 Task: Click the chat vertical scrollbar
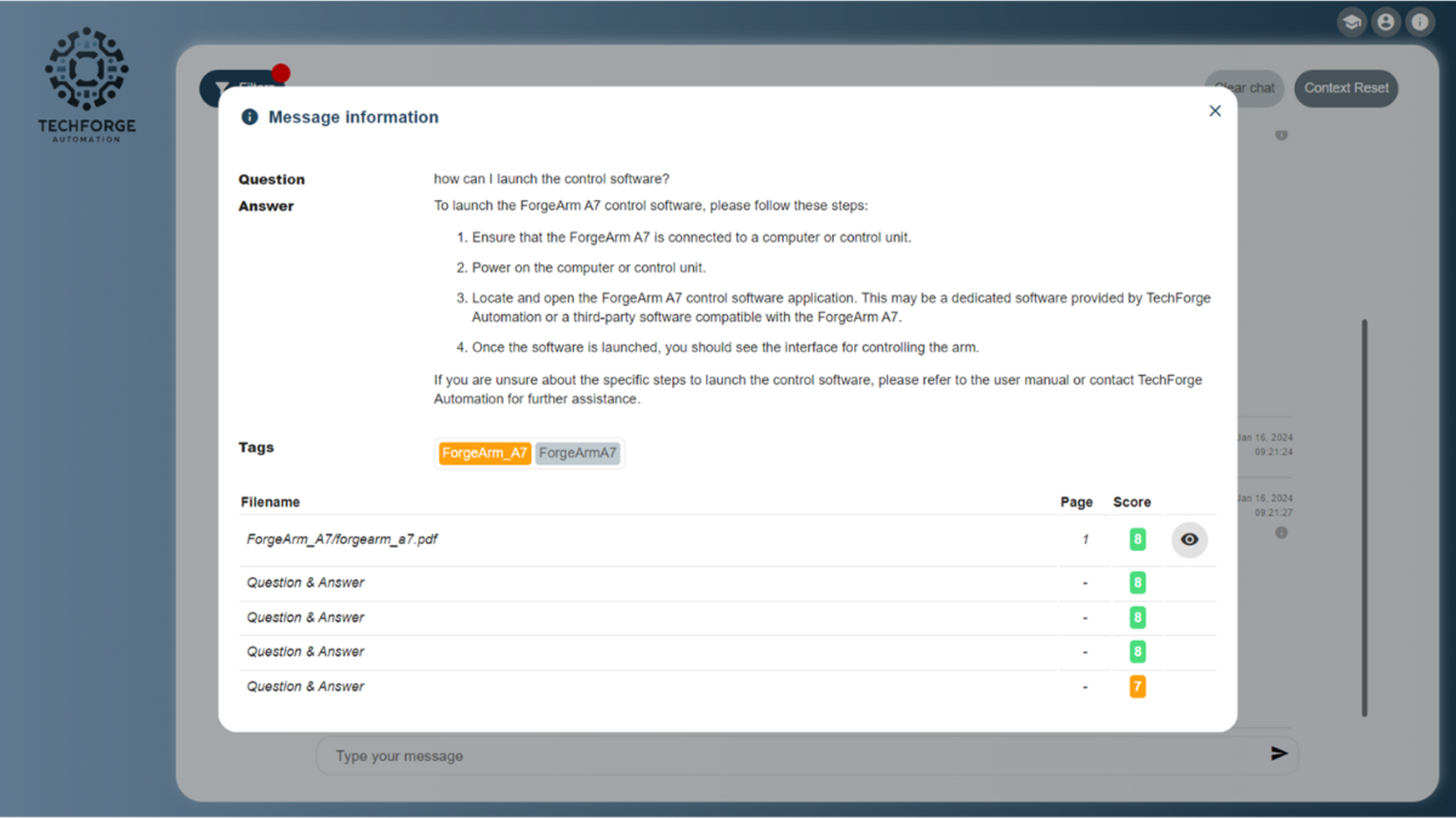[x=1364, y=517]
